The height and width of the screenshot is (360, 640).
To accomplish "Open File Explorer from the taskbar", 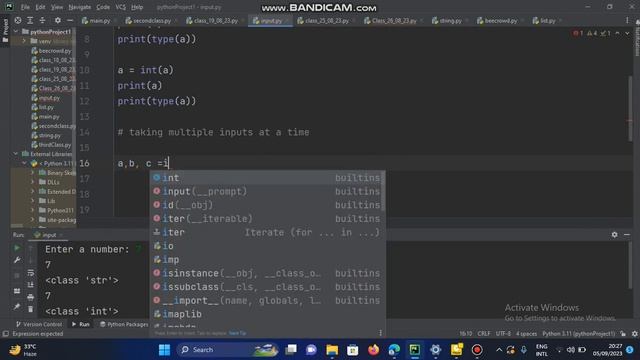I will coord(332,350).
